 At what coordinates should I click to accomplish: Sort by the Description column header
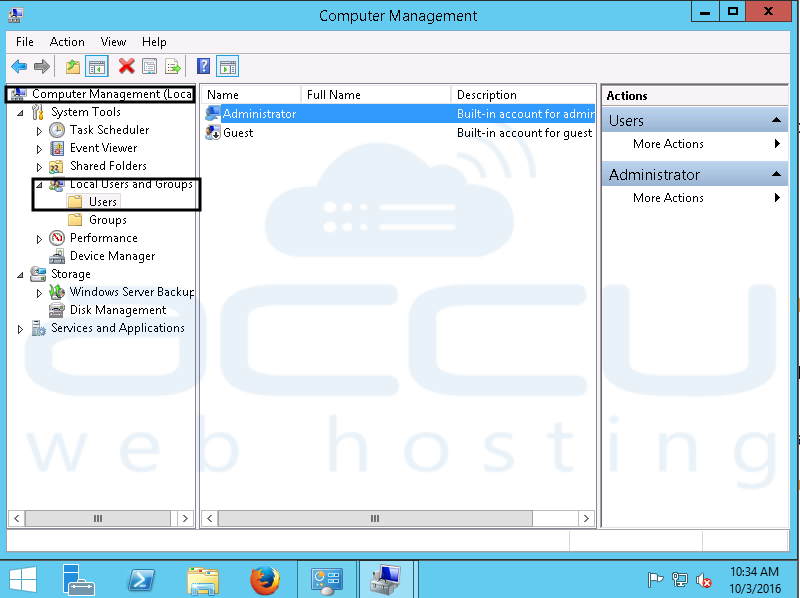coord(523,95)
